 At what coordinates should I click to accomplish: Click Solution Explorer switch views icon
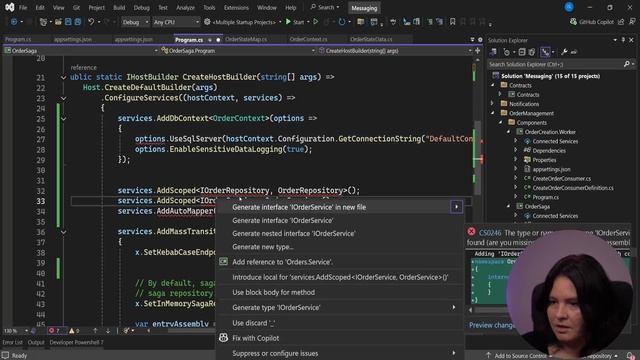click(x=493, y=52)
